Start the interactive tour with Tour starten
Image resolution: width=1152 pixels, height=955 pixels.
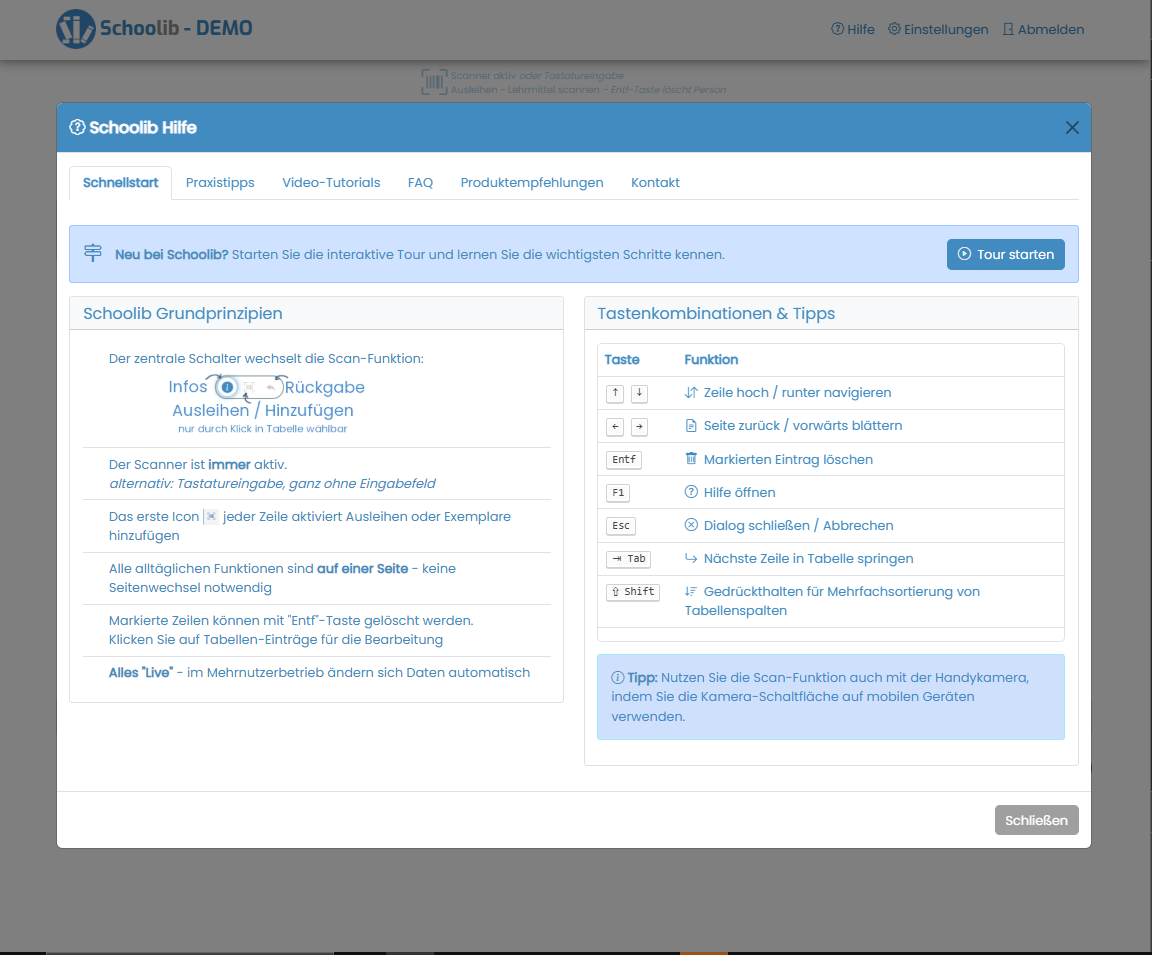click(x=1005, y=254)
